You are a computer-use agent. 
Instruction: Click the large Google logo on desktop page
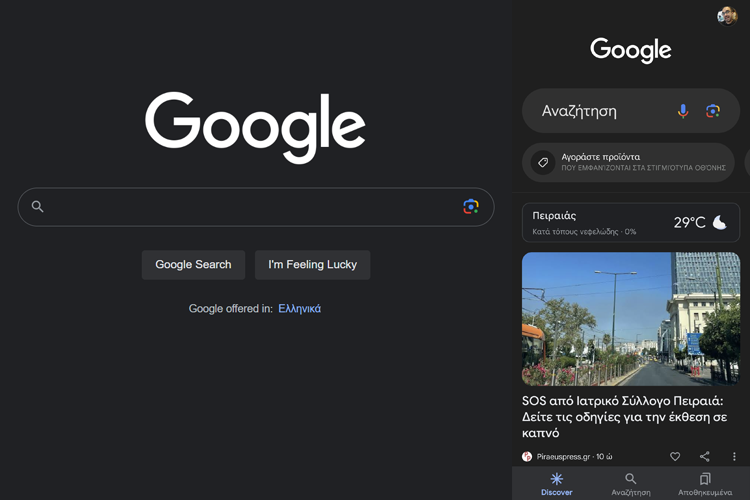coord(255,127)
